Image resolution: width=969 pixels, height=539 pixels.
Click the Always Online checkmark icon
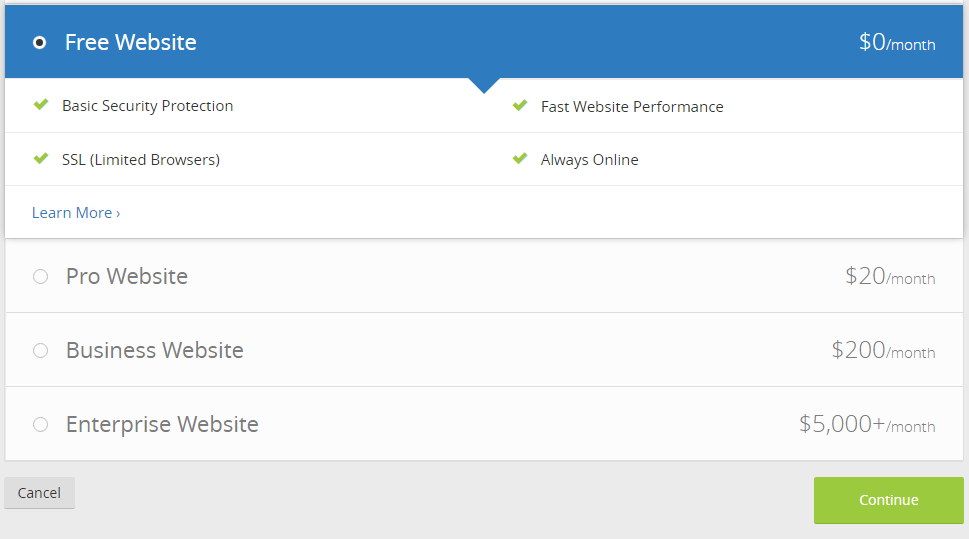click(x=520, y=158)
